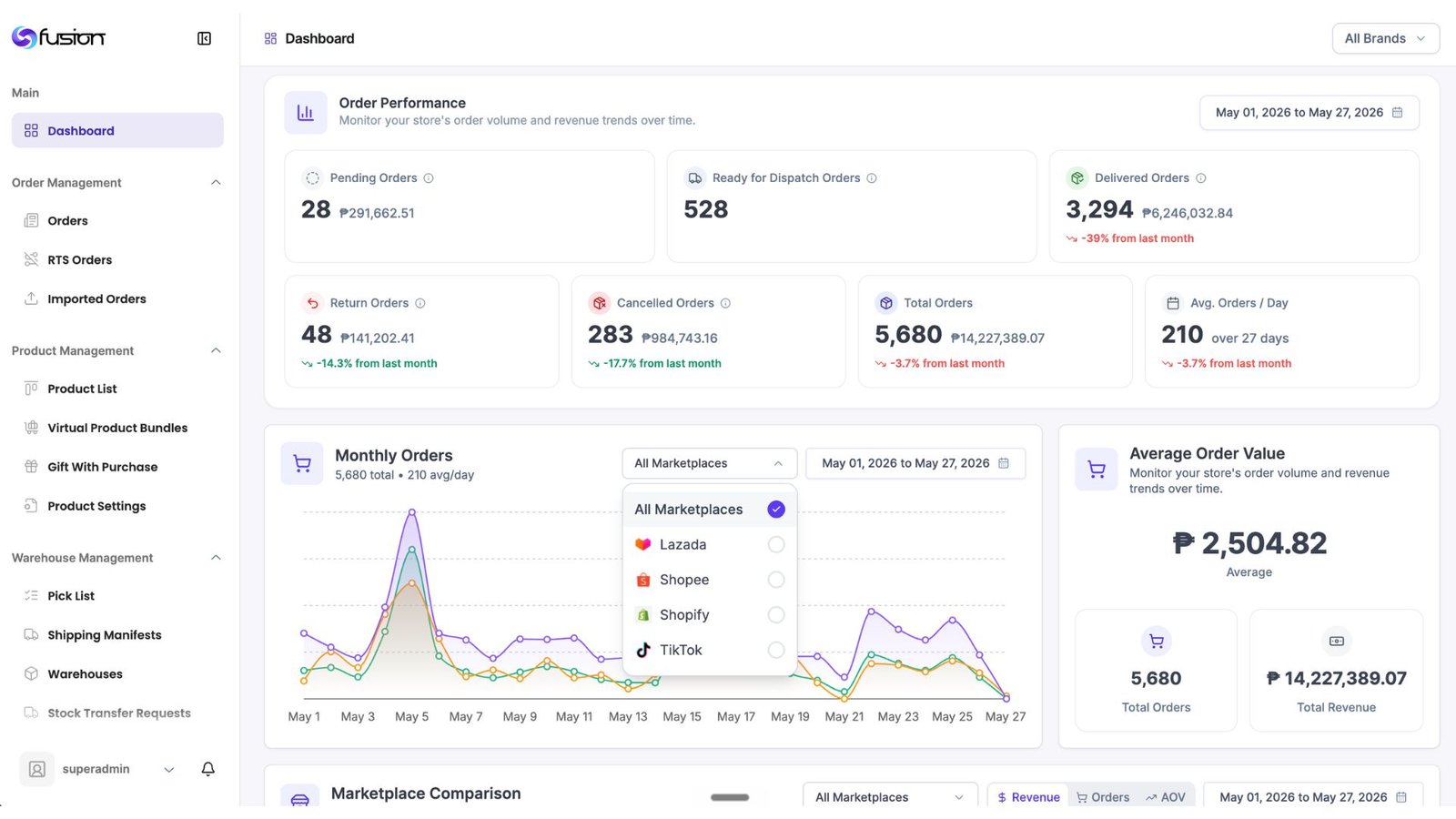The height and width of the screenshot is (819, 1456).
Task: Open Stock Transfer Requests page
Action: 117,713
